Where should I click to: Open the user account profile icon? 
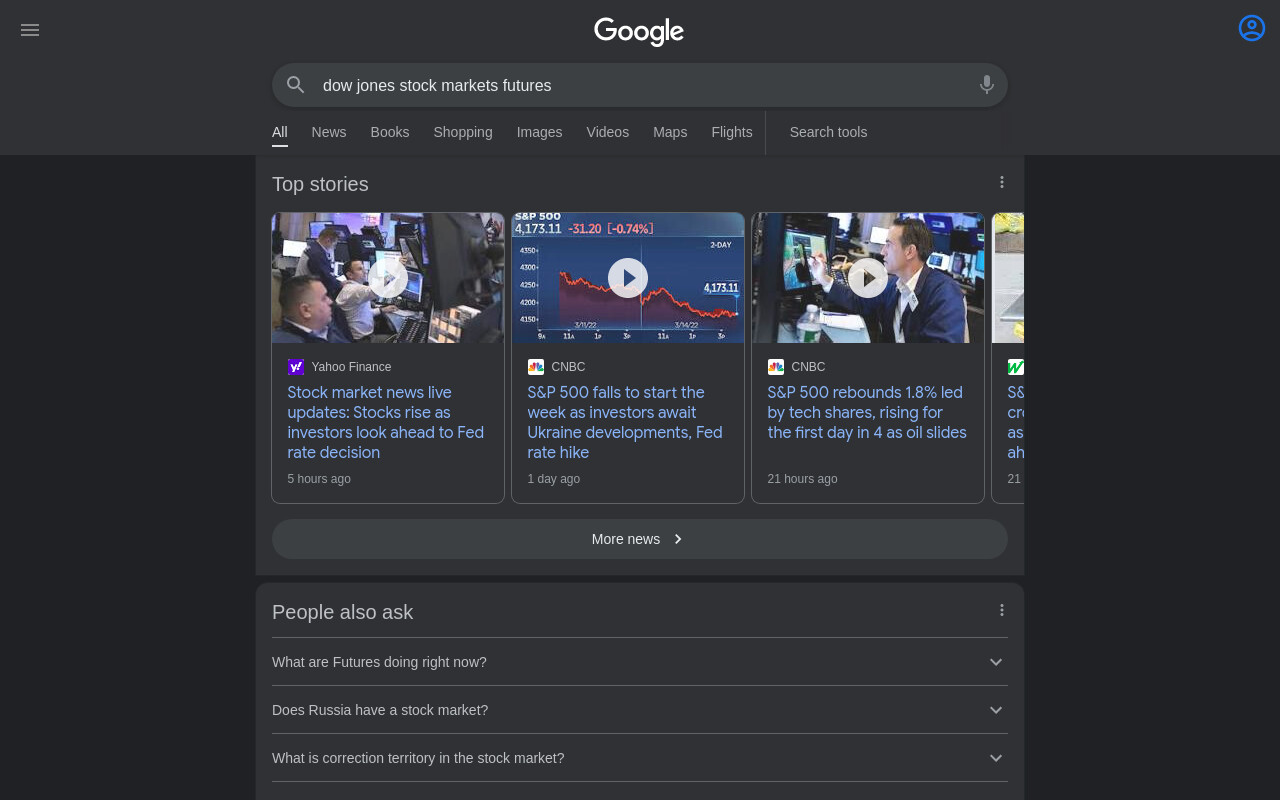[x=1252, y=28]
